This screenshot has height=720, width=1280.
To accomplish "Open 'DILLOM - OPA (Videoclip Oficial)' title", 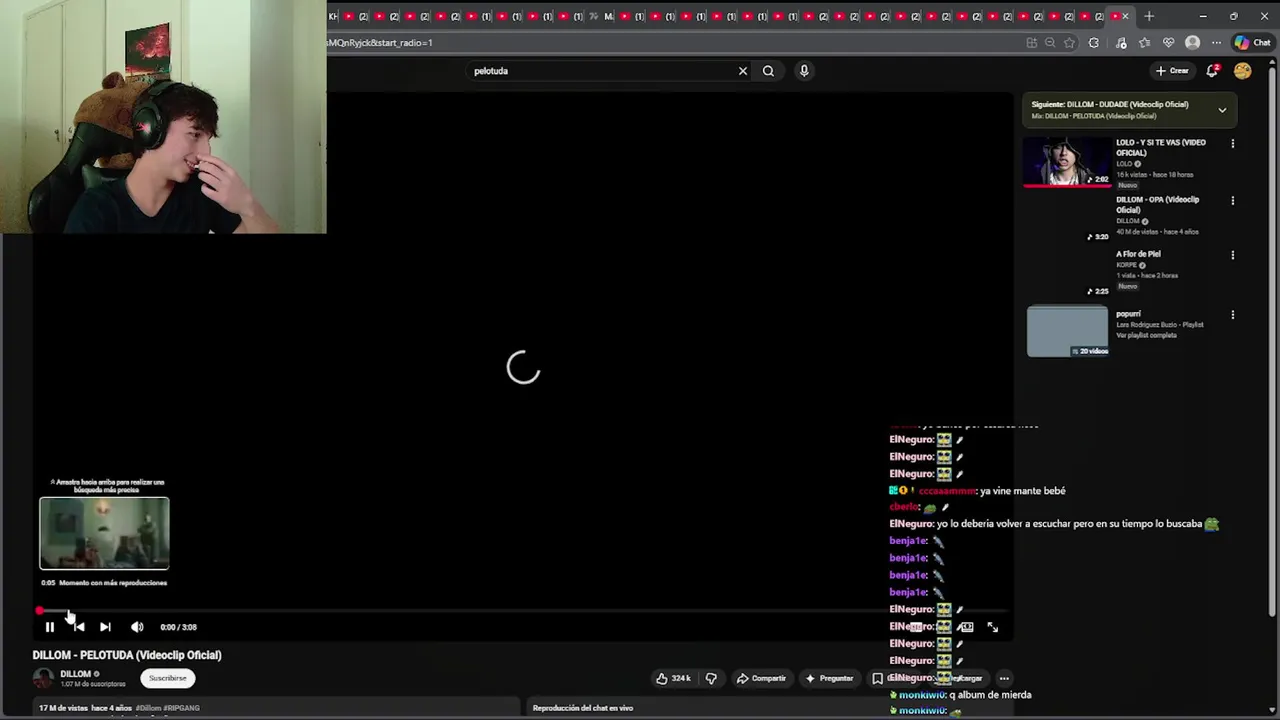I will tap(1157, 204).
